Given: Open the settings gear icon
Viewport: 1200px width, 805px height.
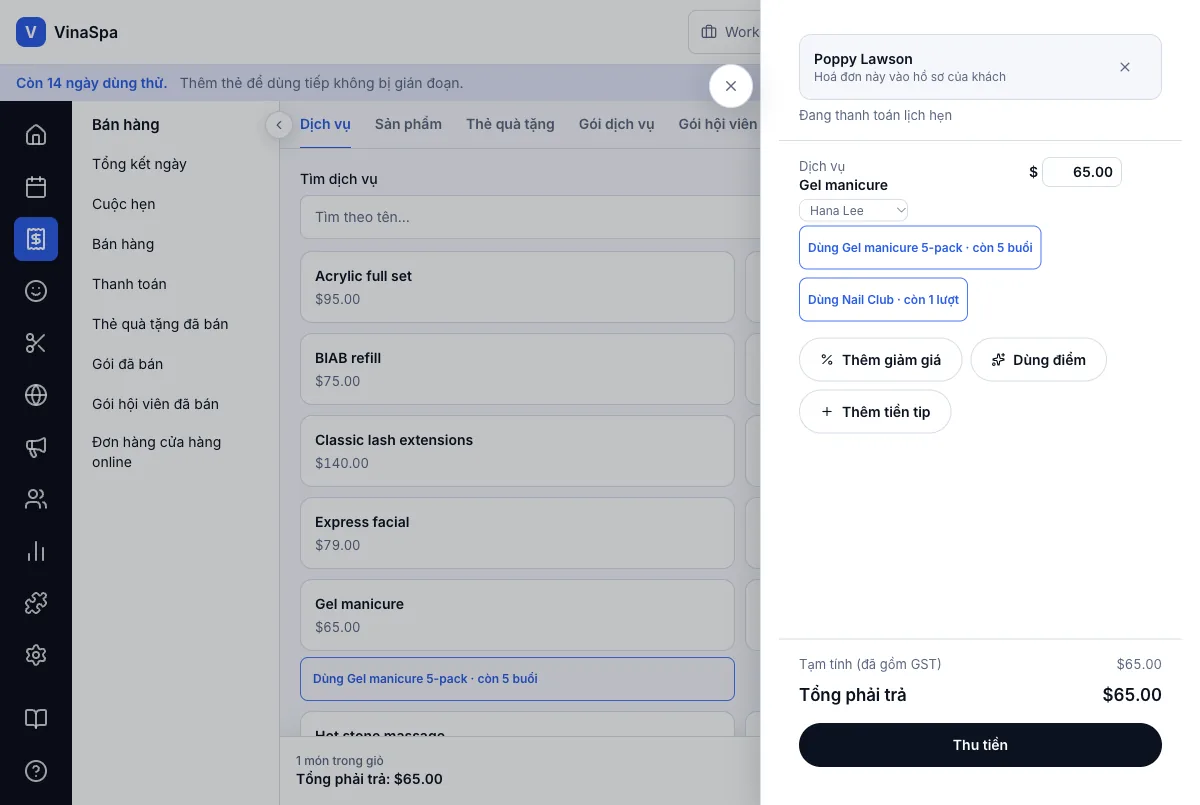Looking at the screenshot, I should pos(36,655).
